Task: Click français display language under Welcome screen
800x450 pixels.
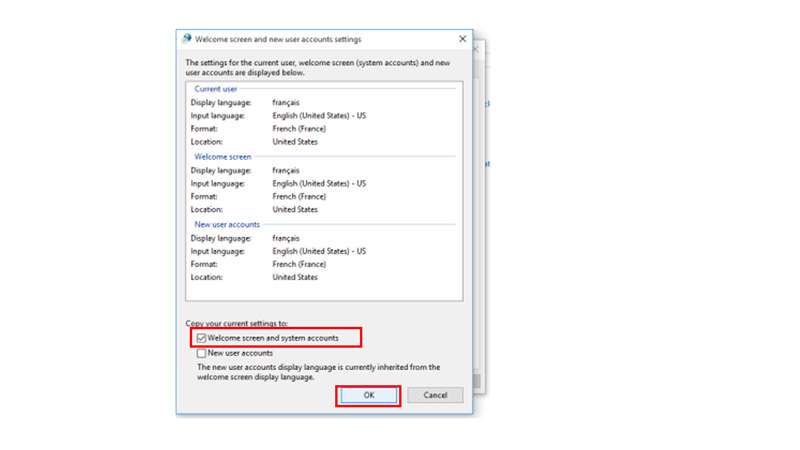Action: (x=286, y=170)
